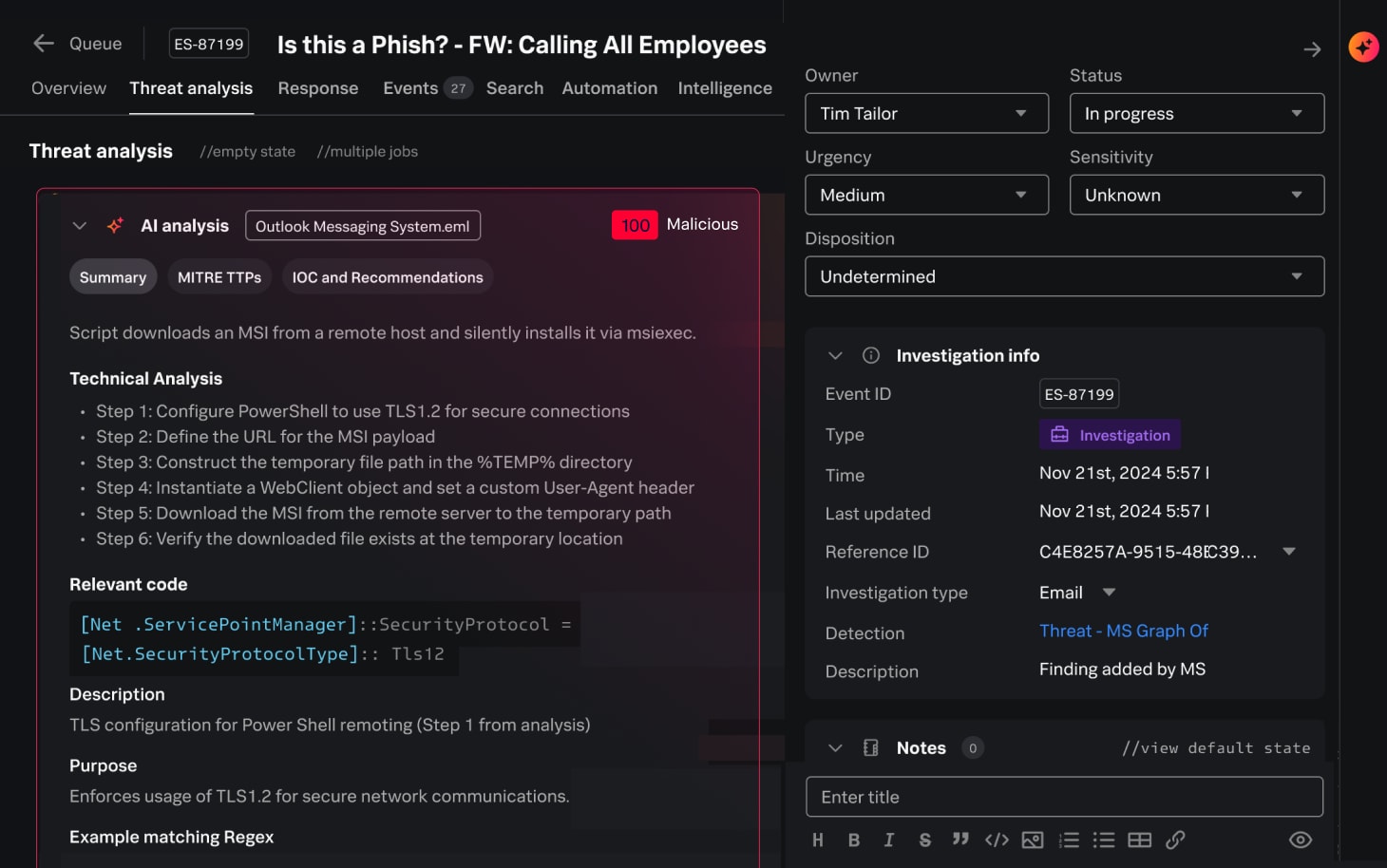1387x868 pixels.
Task: Click the forward arrow in side panel
Action: click(x=1312, y=49)
